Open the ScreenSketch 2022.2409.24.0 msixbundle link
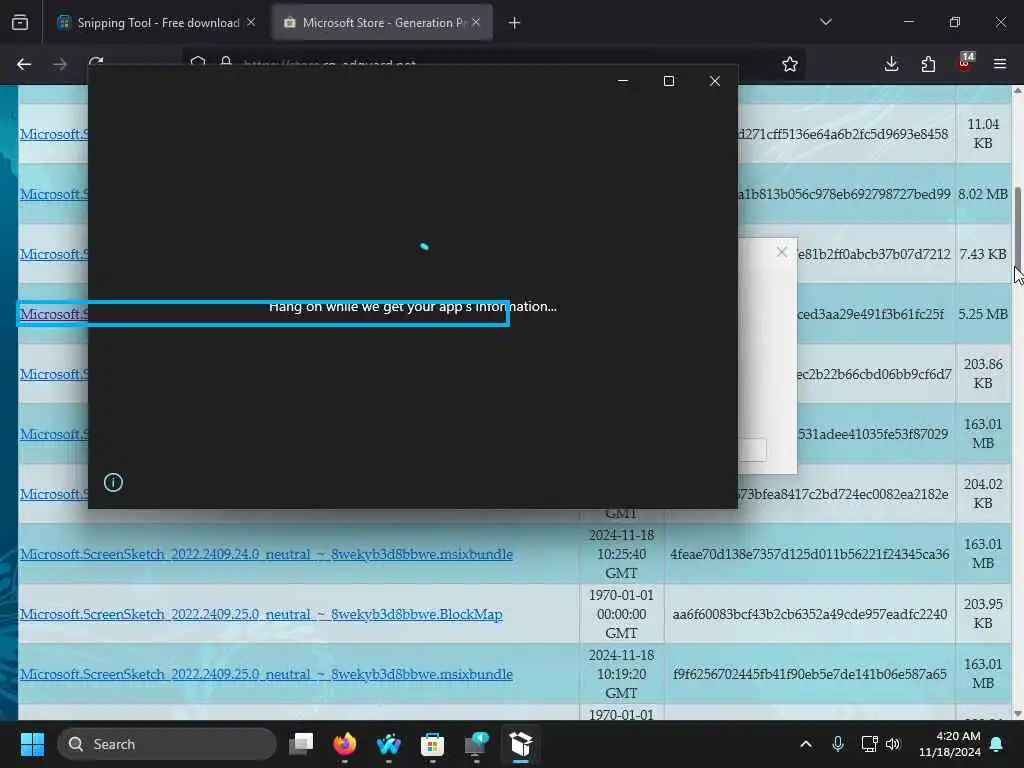The width and height of the screenshot is (1024, 768). click(266, 554)
